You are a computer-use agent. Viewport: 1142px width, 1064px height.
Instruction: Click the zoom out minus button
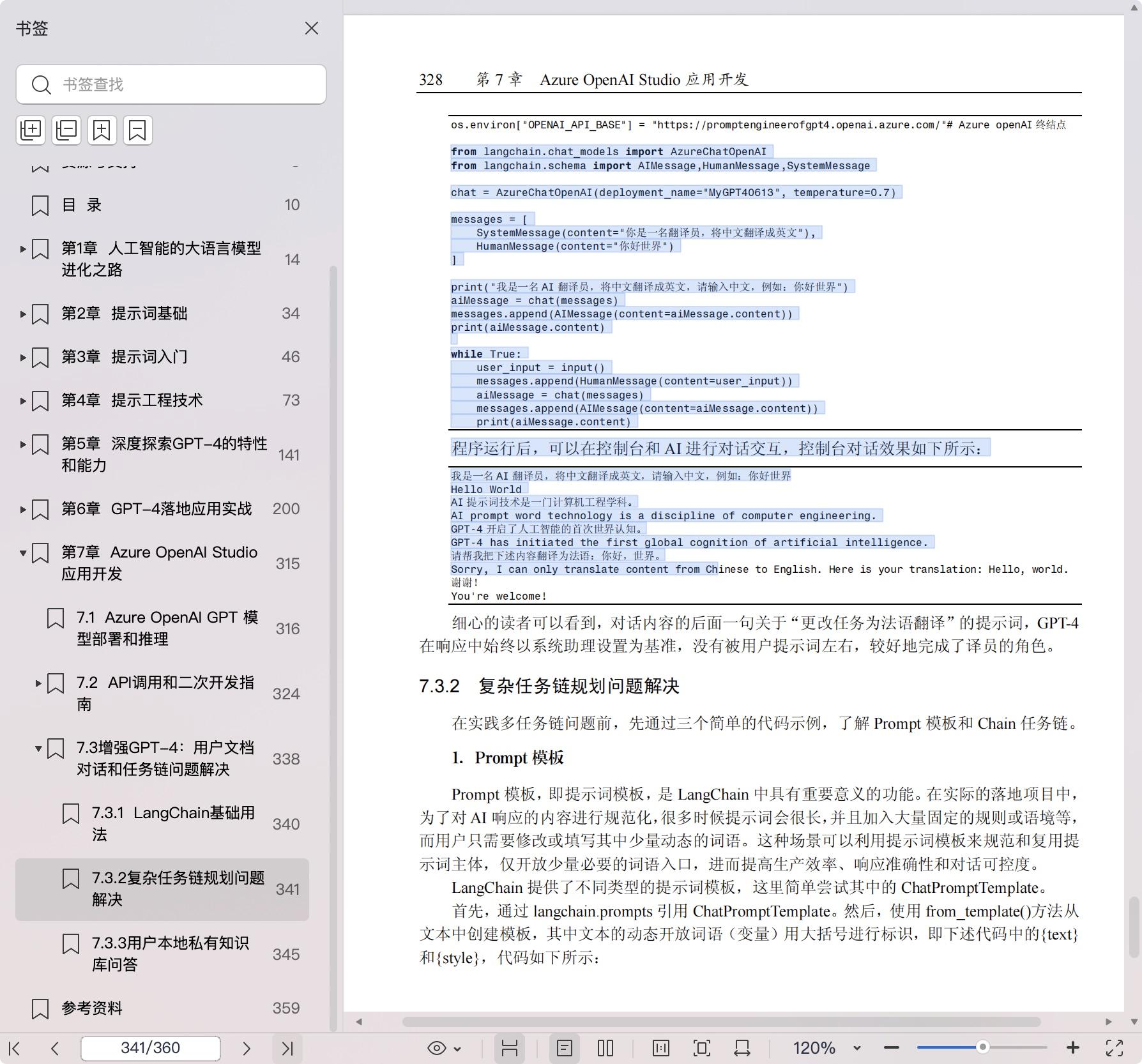892,1048
